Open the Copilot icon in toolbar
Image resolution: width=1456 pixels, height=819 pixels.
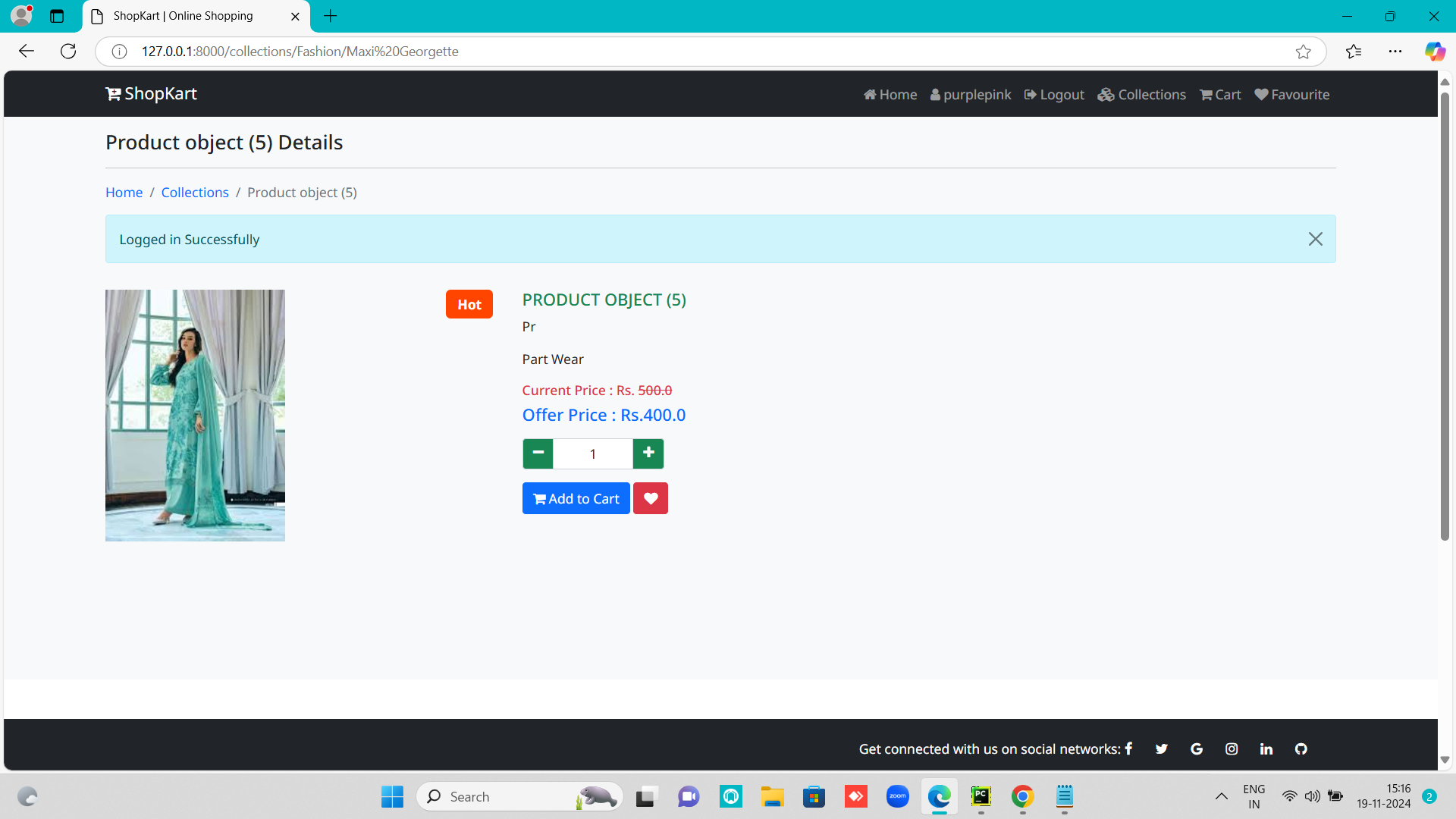coord(1435,51)
